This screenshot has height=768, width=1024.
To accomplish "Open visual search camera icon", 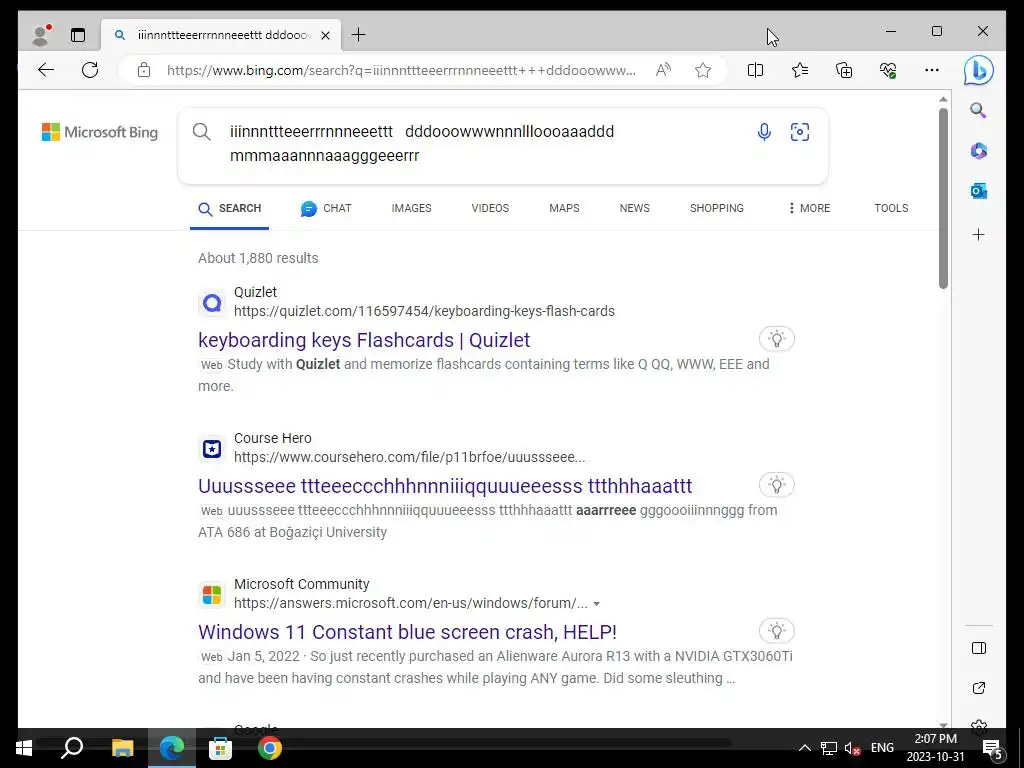I will (x=800, y=132).
